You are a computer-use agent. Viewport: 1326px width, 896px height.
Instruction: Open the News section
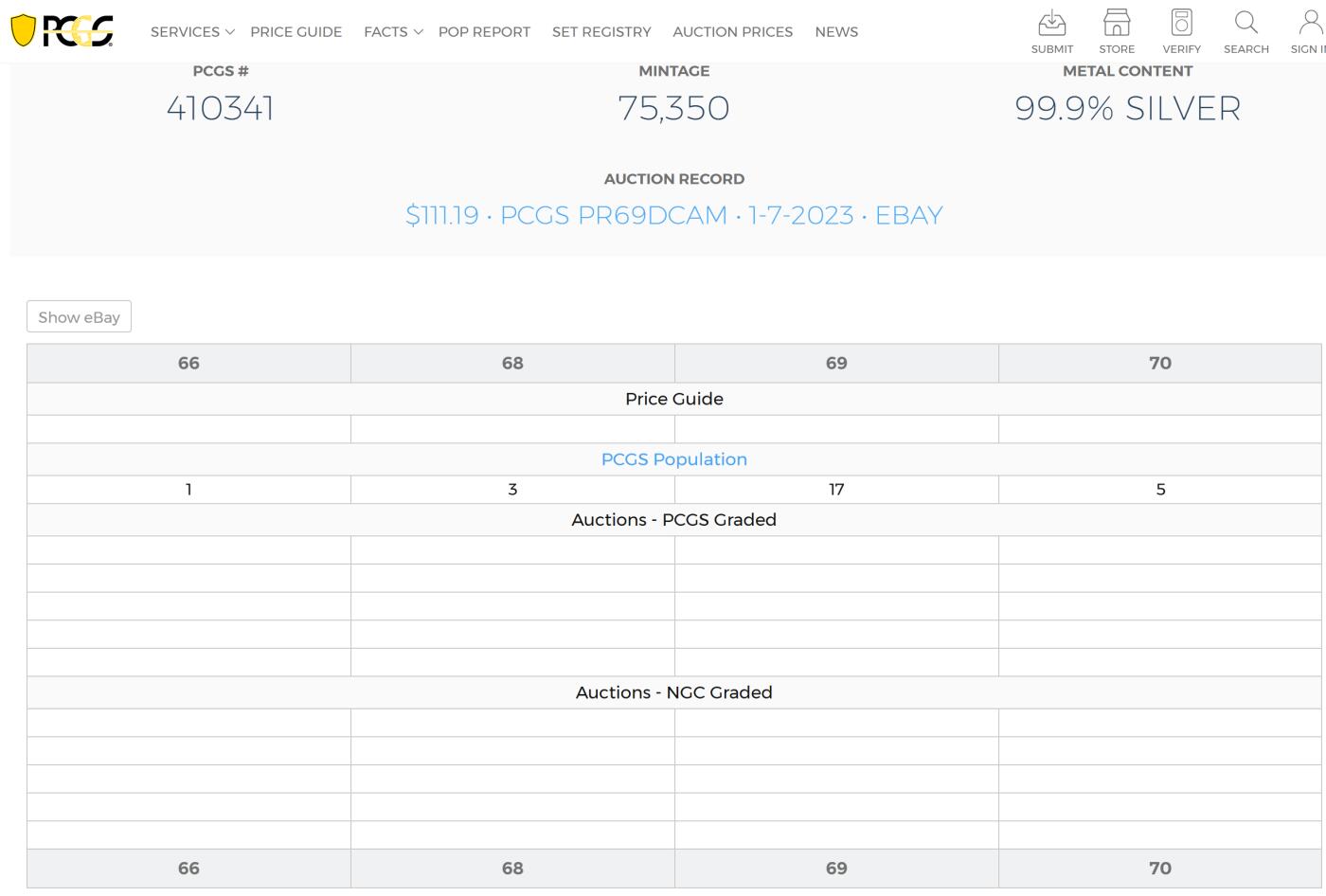coord(835,32)
